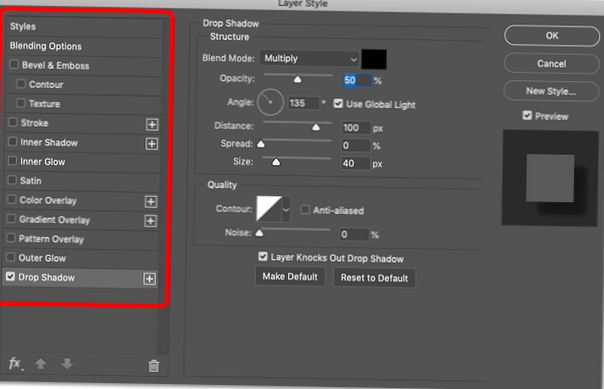Screen dimensions: 604x389
Task: Click the Cancel button
Action: click(x=552, y=64)
